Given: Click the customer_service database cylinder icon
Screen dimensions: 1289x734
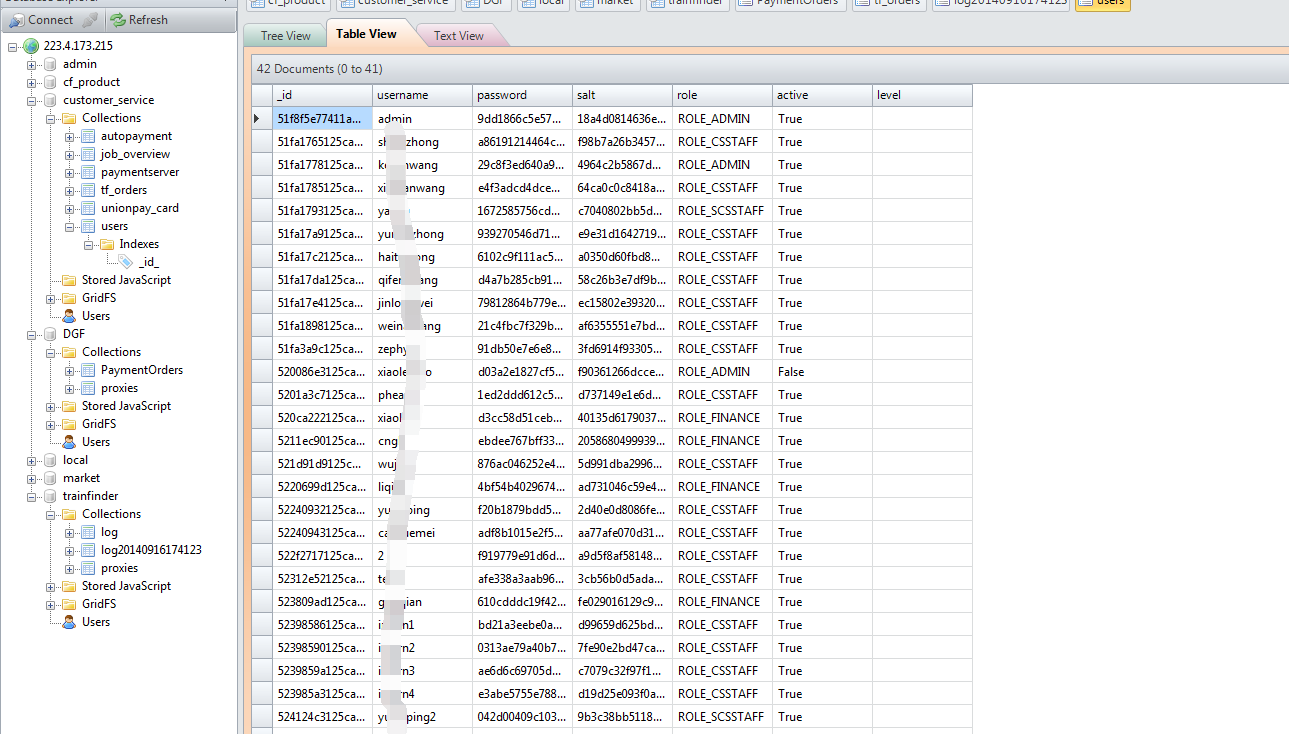Looking at the screenshot, I should (x=50, y=100).
